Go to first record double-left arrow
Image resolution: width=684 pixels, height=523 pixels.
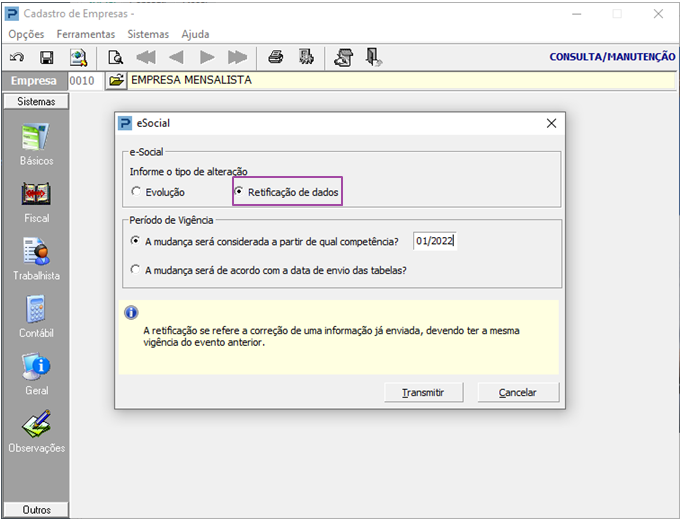(x=146, y=57)
